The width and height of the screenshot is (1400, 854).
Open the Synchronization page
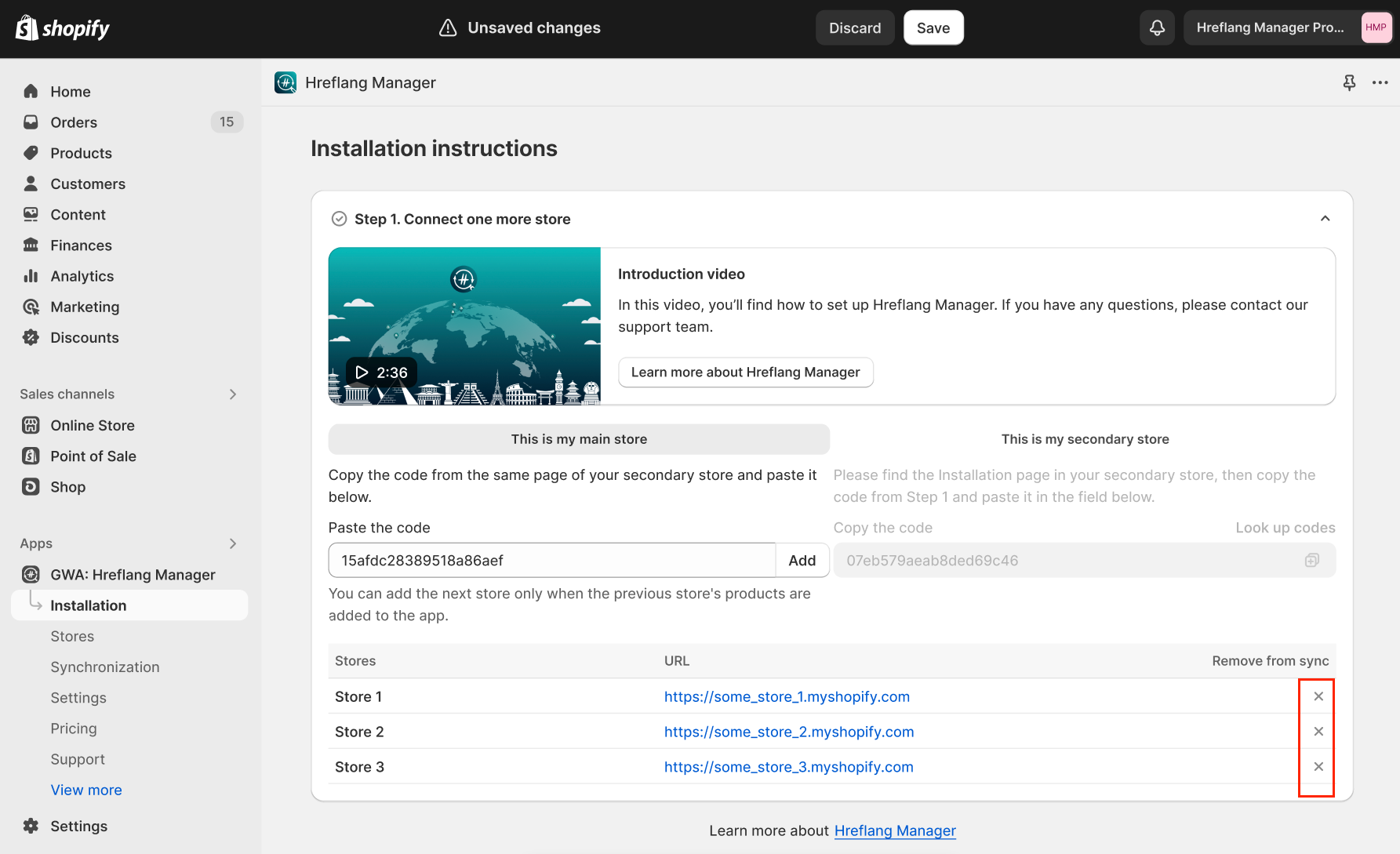104,667
